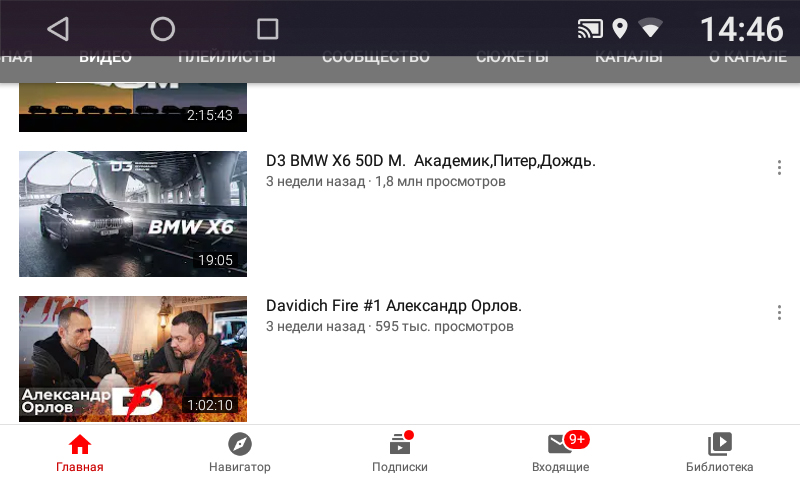Image resolution: width=800 pixels, height=480 pixels.
Task: Go to the Каналы tab
Action: [x=628, y=58]
